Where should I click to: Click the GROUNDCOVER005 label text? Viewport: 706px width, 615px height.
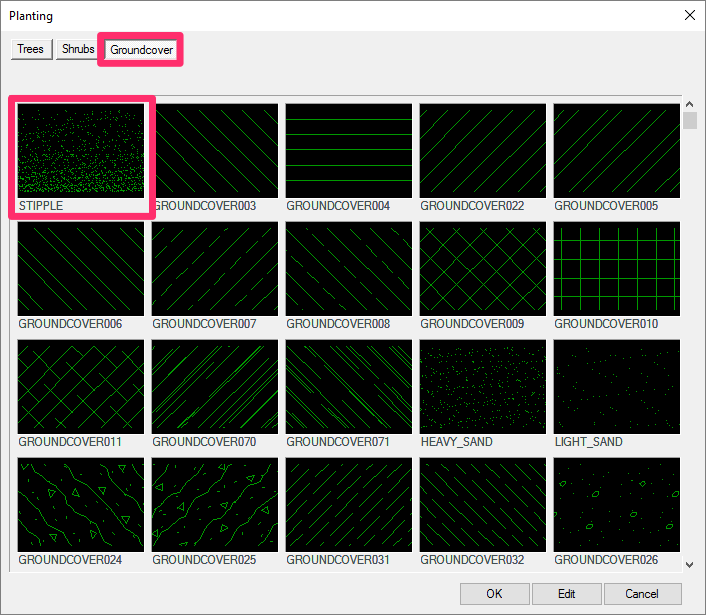(x=606, y=206)
